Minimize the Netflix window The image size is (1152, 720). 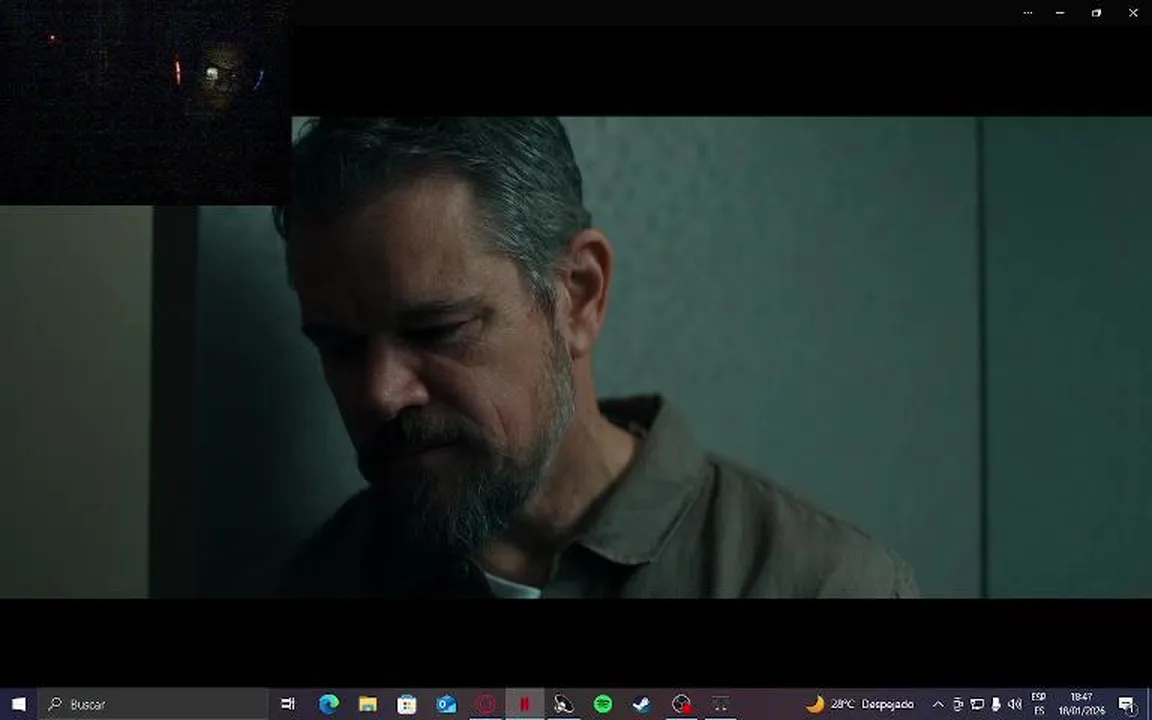[1060, 12]
